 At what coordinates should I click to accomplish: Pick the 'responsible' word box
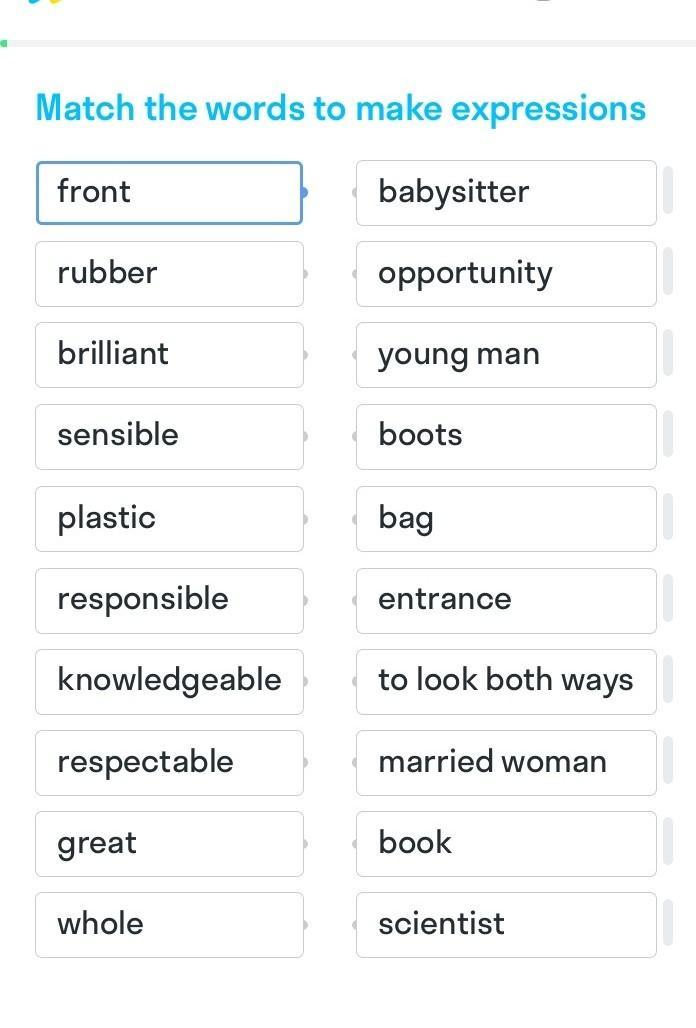click(x=169, y=601)
